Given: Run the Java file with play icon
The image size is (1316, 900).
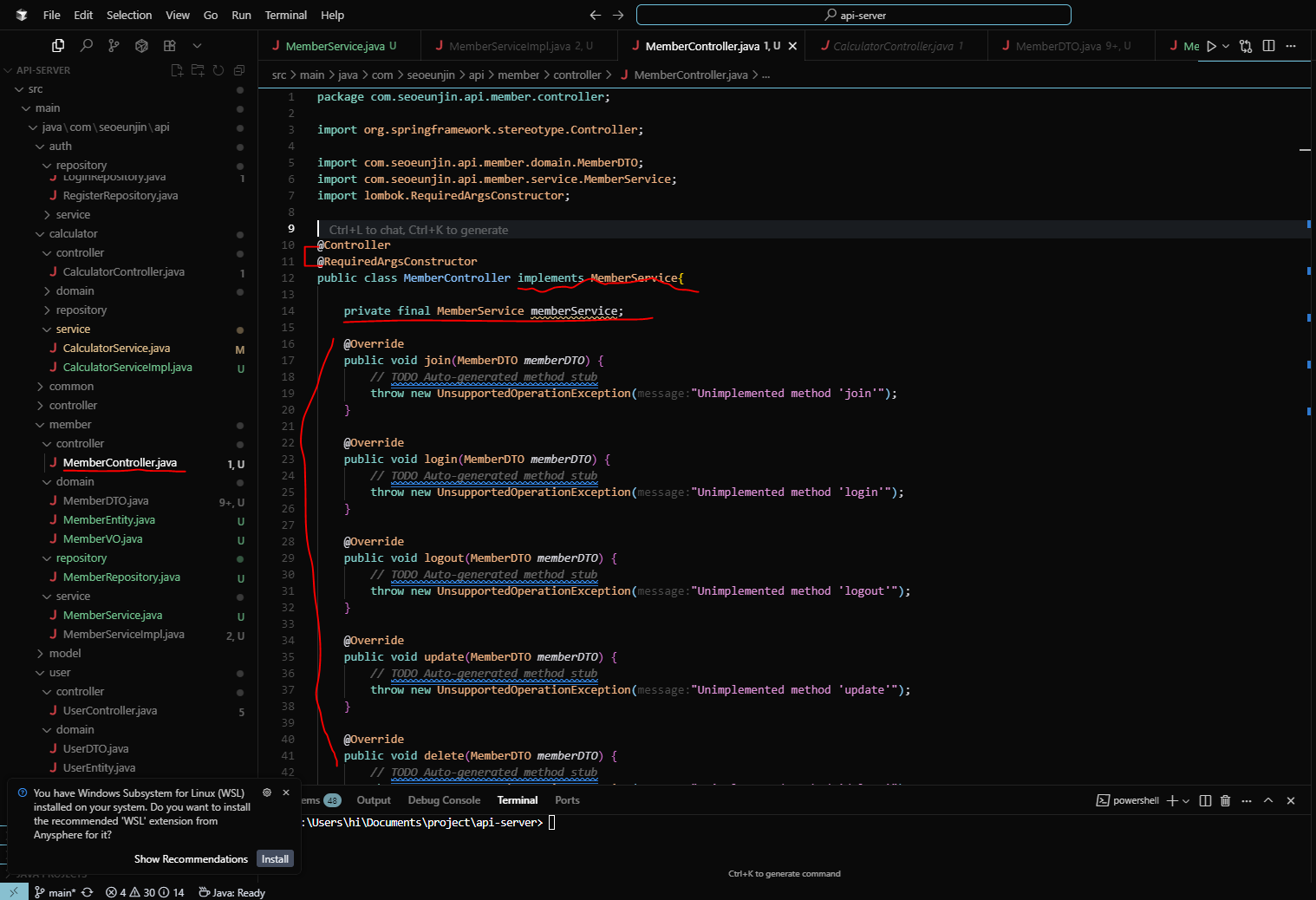Looking at the screenshot, I should pos(1211,46).
